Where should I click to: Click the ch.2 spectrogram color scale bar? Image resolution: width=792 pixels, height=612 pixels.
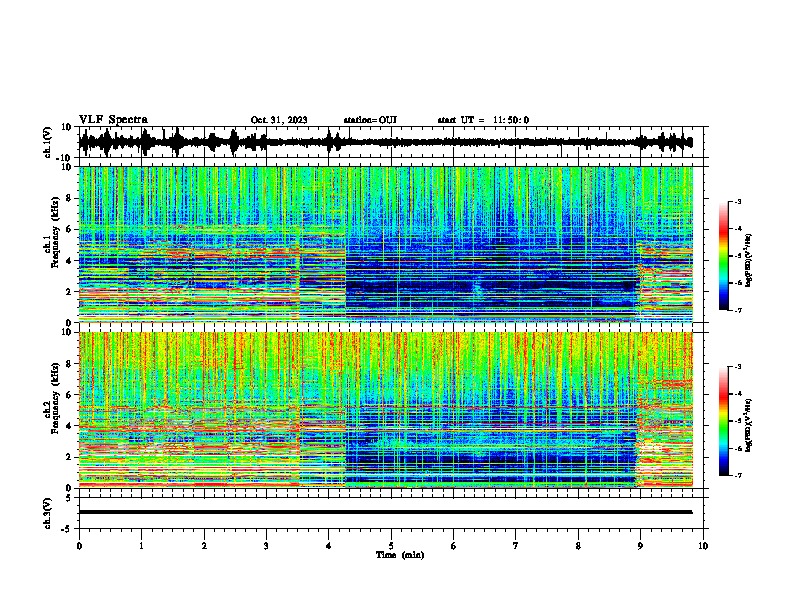point(724,421)
